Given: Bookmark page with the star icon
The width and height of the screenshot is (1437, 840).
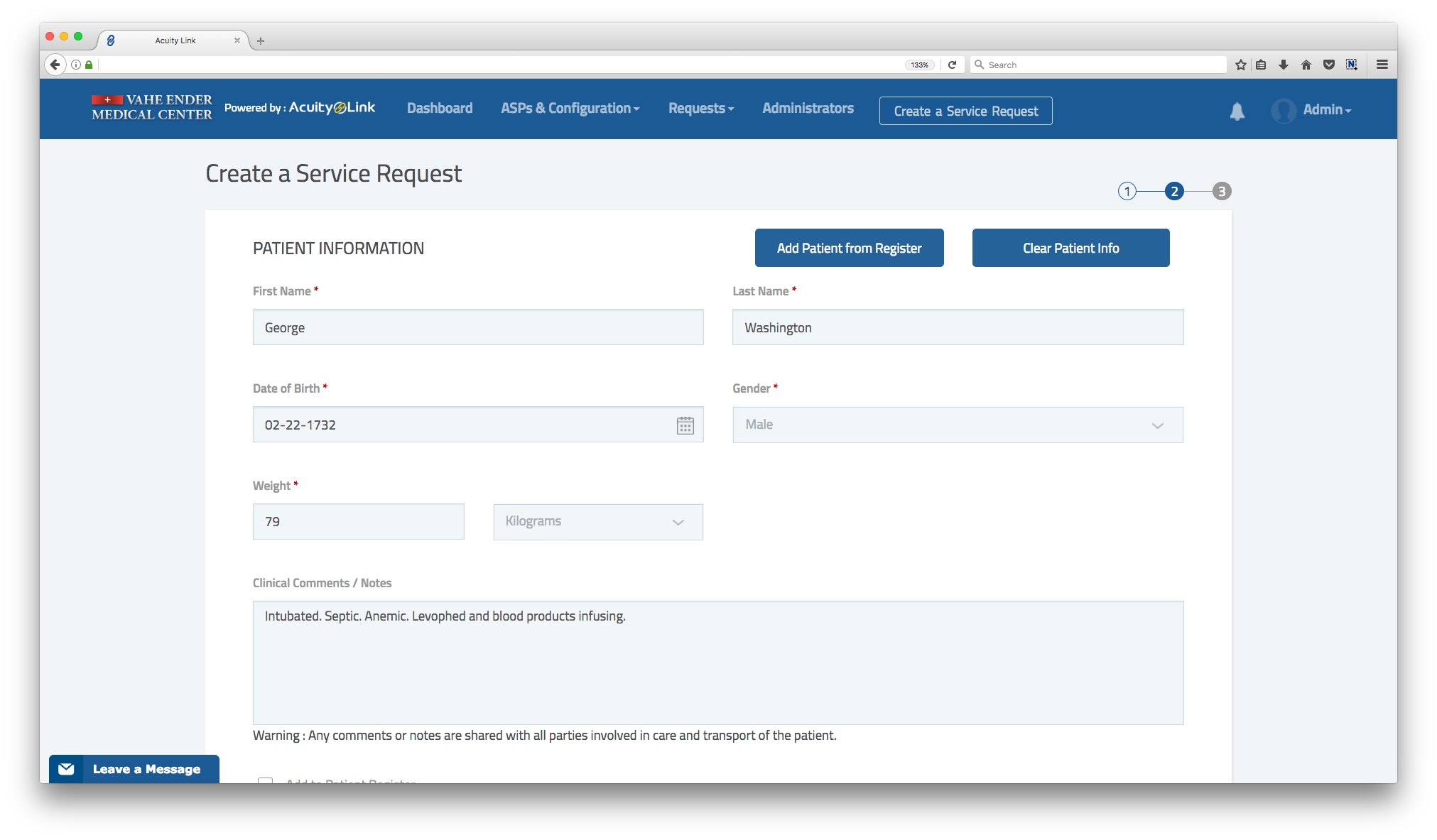Looking at the screenshot, I should click(x=1240, y=65).
